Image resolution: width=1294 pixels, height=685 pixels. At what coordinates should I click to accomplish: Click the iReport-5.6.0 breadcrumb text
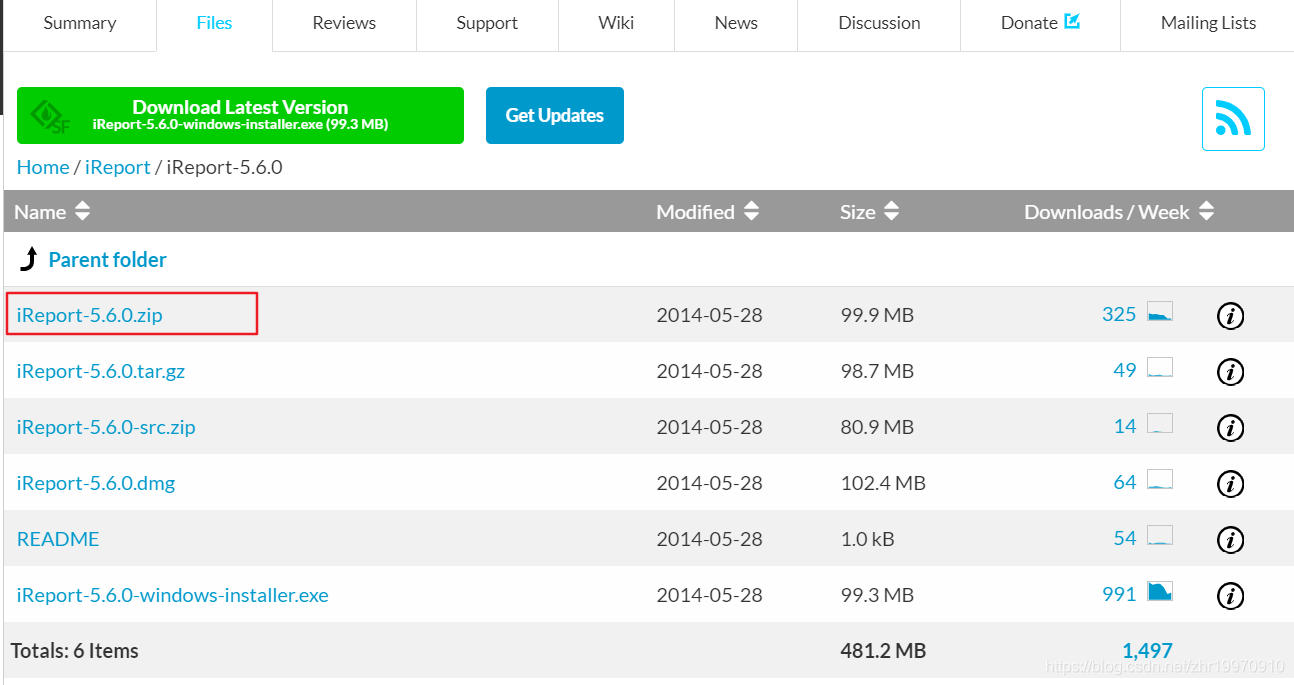click(224, 167)
